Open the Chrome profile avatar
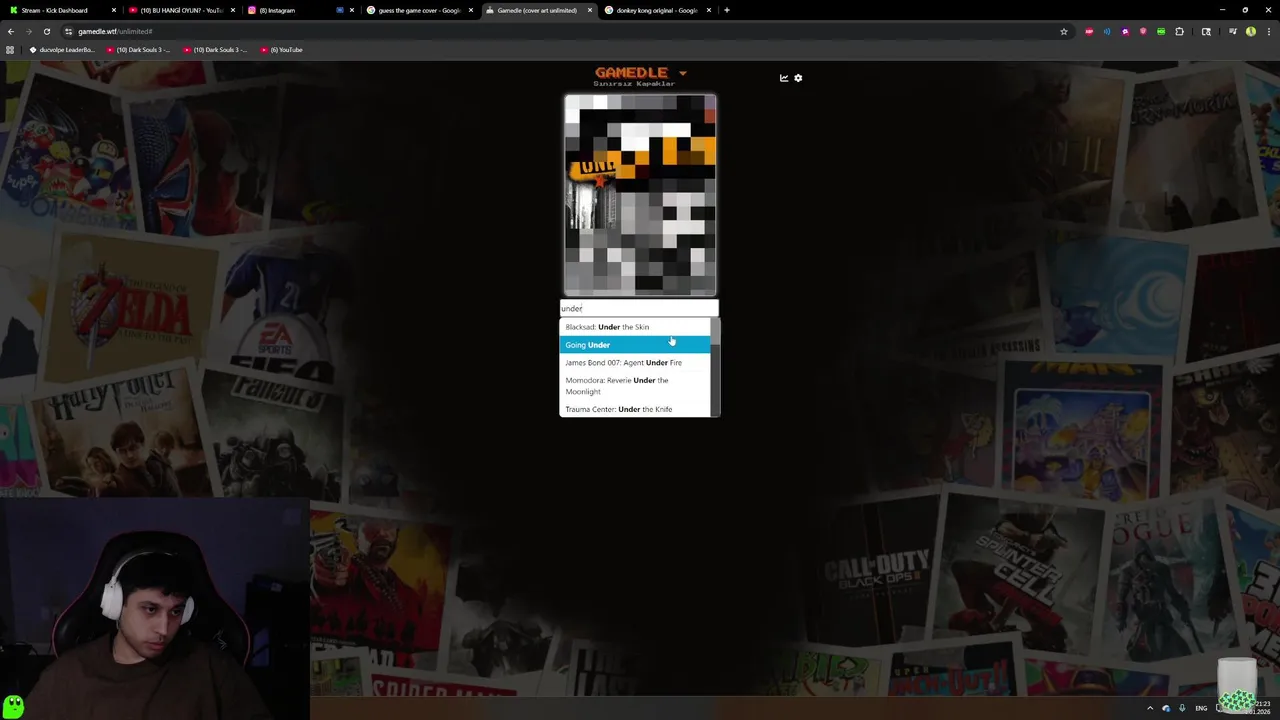 point(1251,31)
